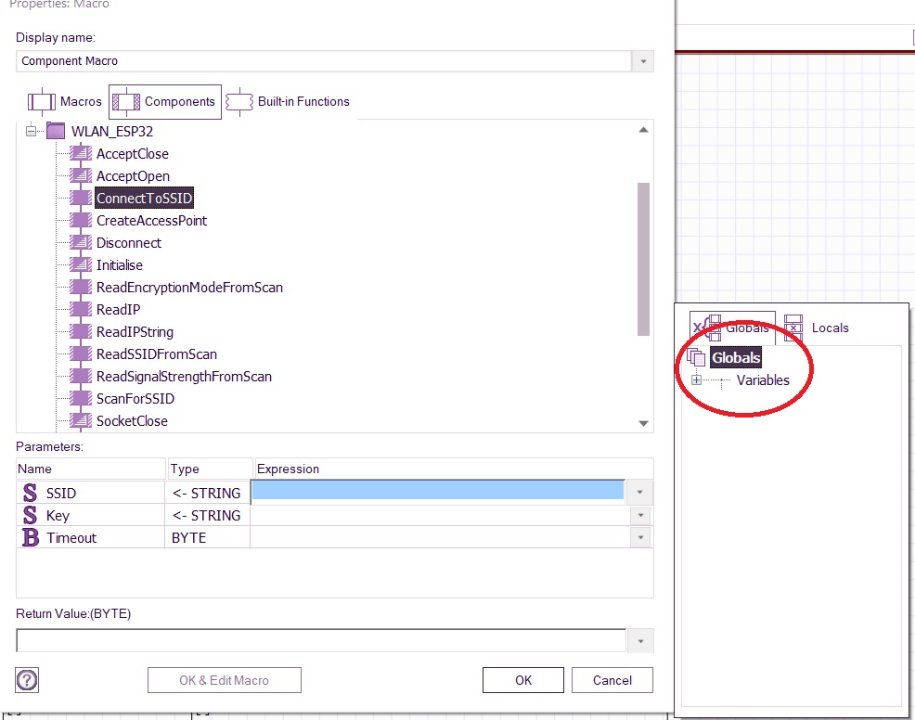Open the SSID expression dropdown arrow
The height and width of the screenshot is (720, 915).
[640, 492]
